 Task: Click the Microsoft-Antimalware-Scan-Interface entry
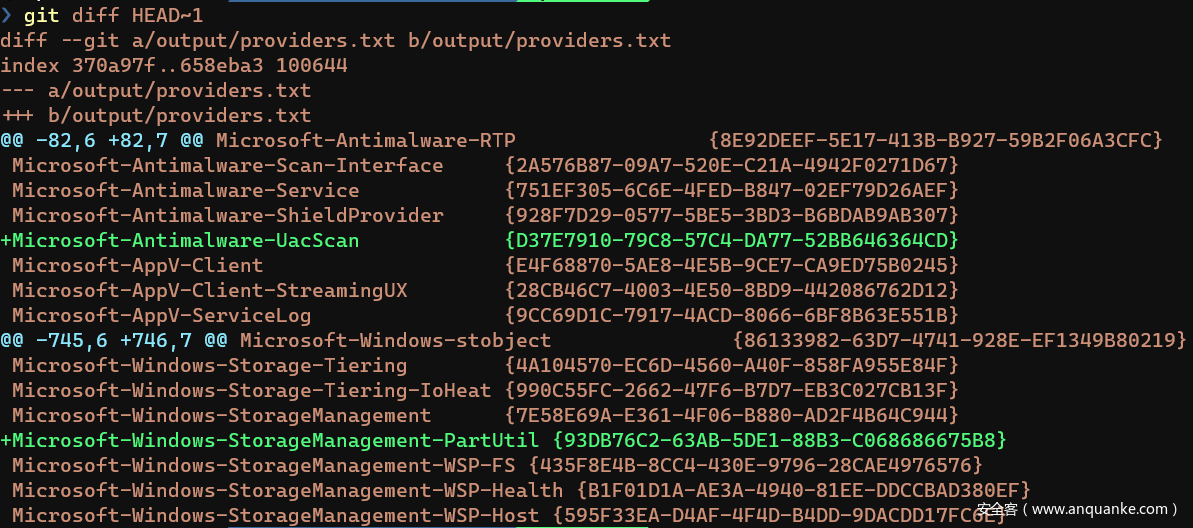[x=227, y=166]
